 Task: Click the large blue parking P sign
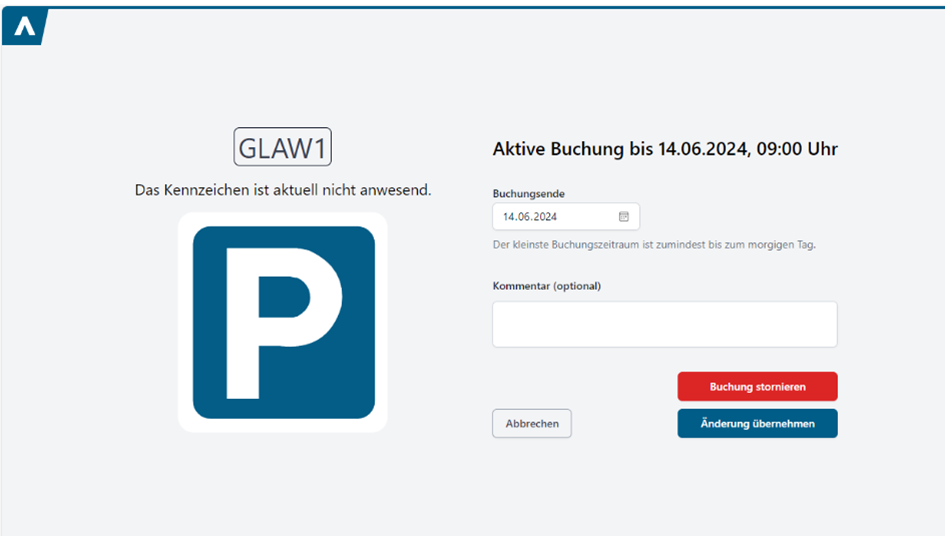(x=284, y=322)
